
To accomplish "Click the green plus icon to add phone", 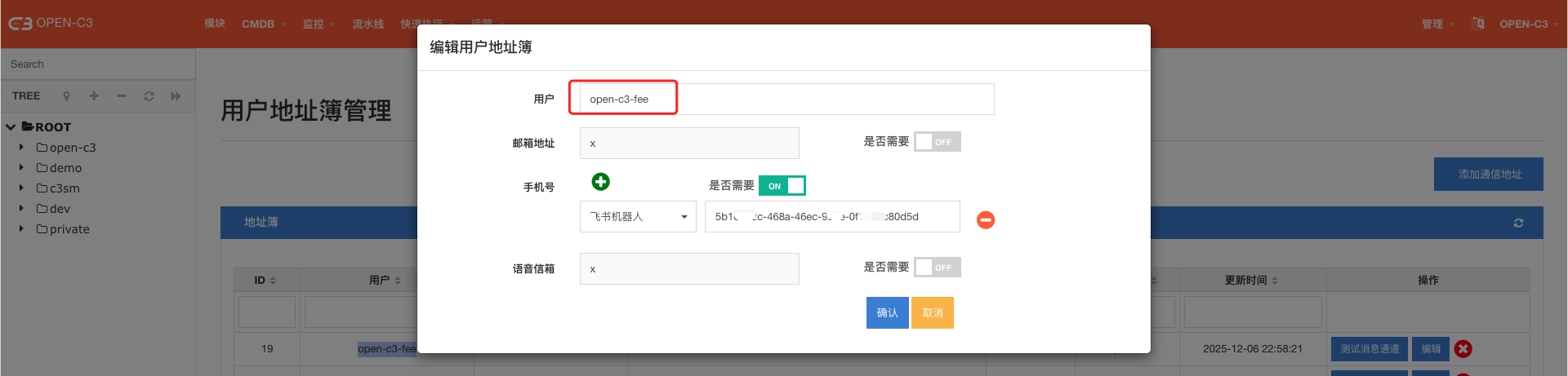I will [600, 182].
